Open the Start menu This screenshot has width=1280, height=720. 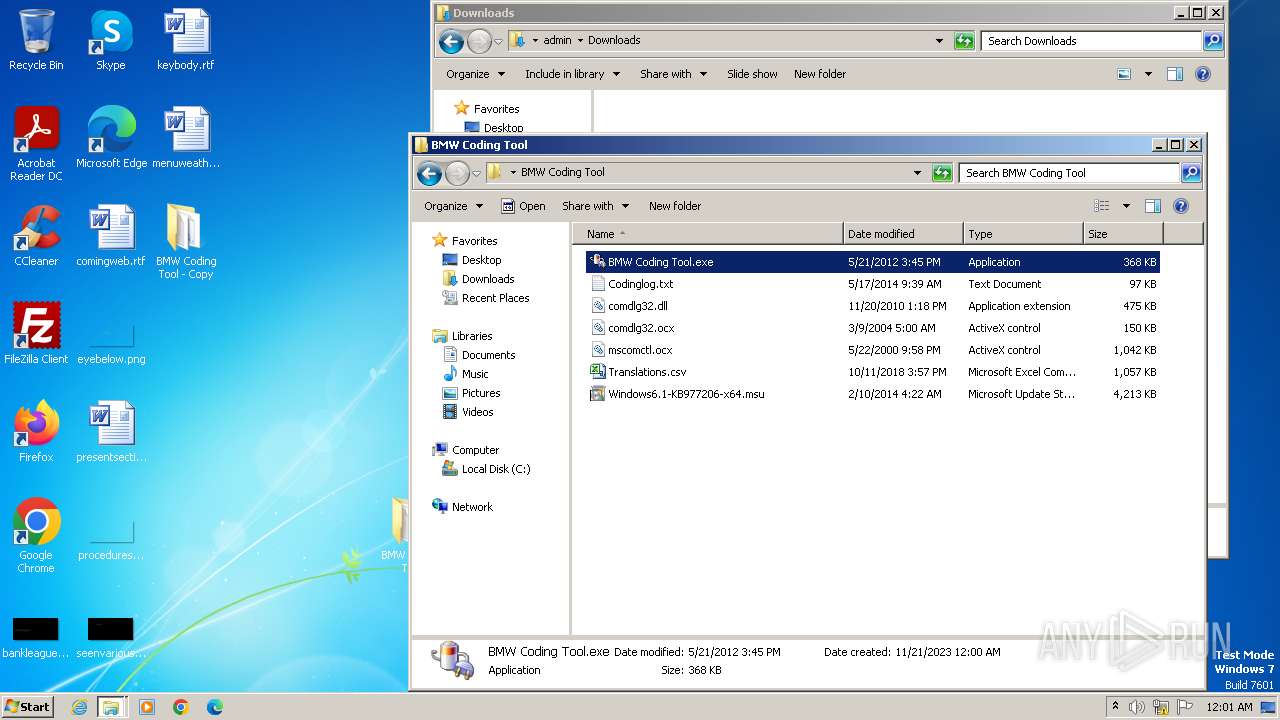pos(28,707)
